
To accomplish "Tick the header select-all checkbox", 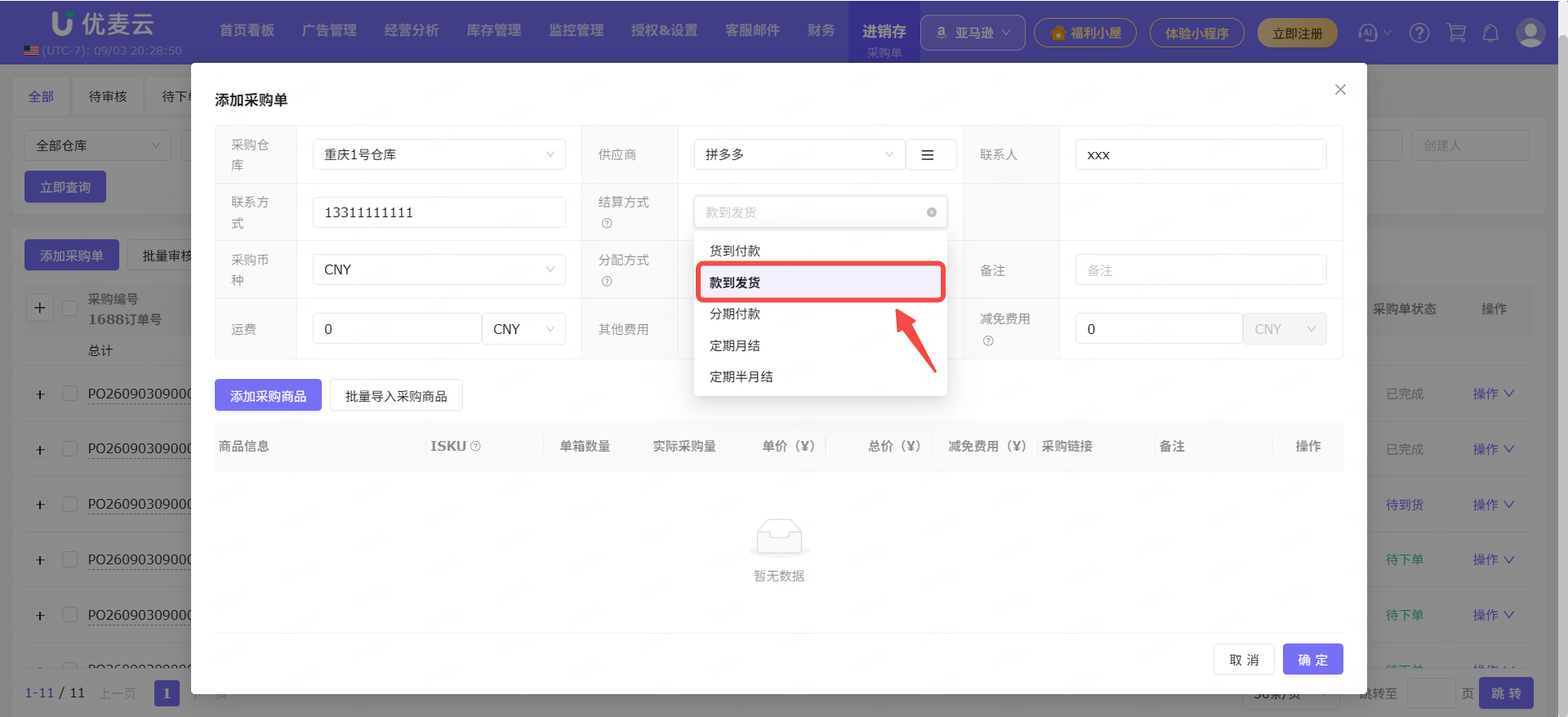I will (x=70, y=308).
